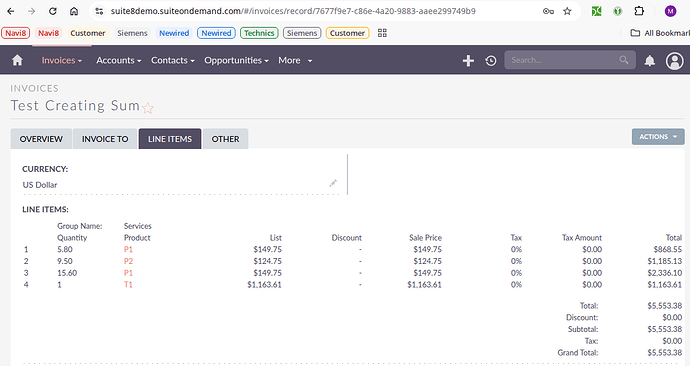Select the Line Items tab
The height and width of the screenshot is (366, 690).
(x=170, y=139)
